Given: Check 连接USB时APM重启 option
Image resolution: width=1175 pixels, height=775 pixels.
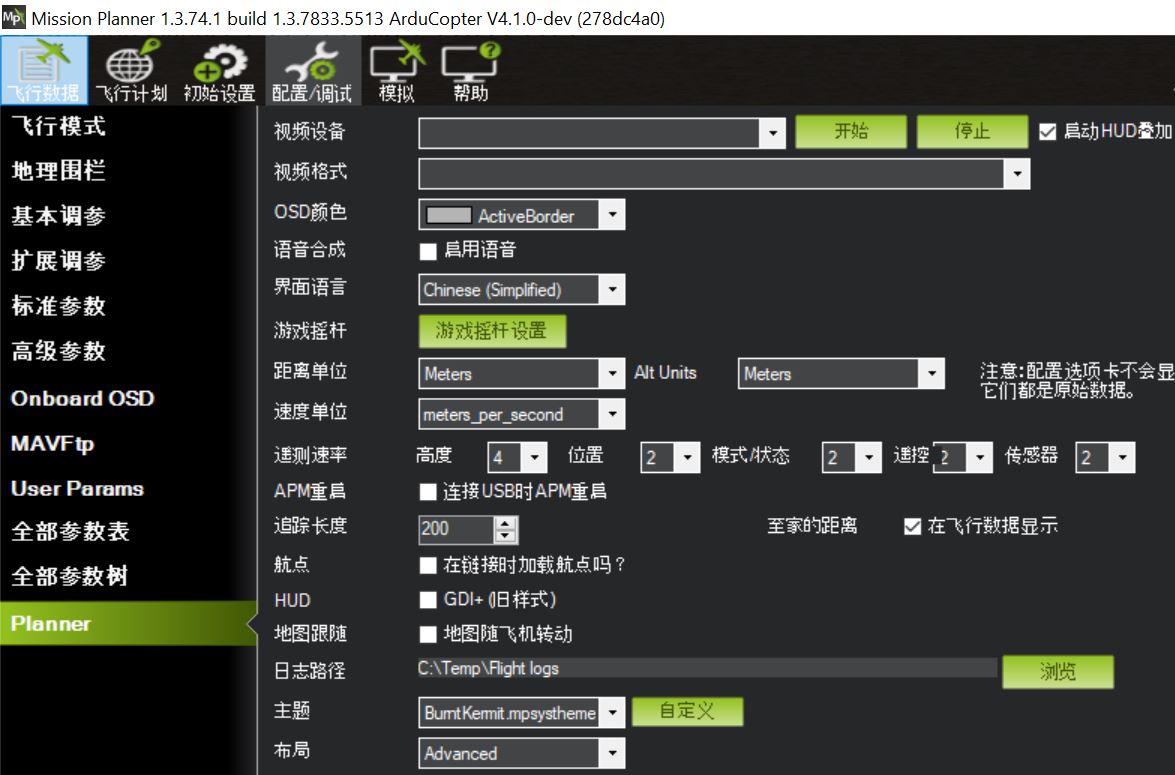Looking at the screenshot, I should [x=428, y=492].
